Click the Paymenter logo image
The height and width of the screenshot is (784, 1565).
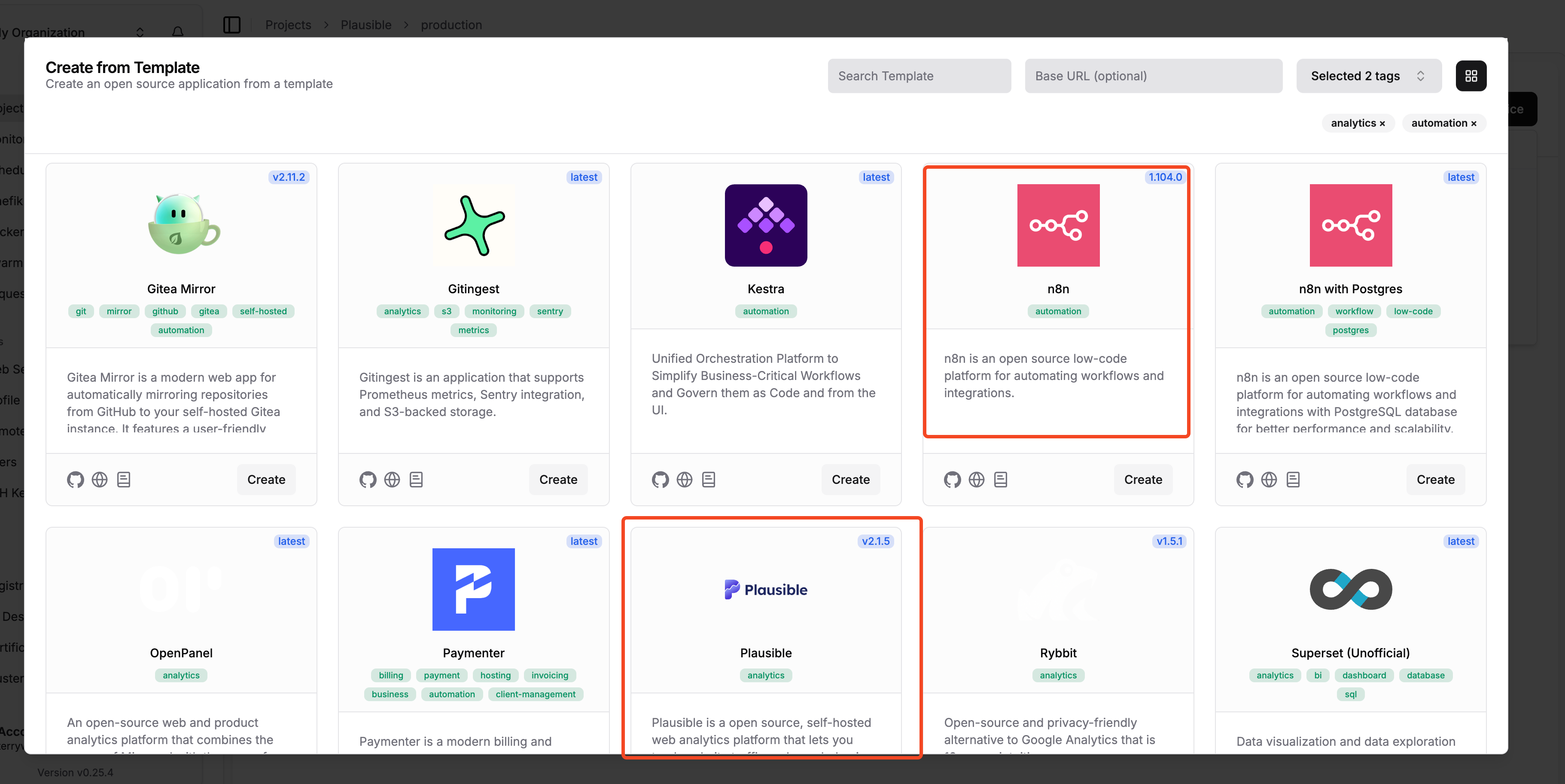click(x=474, y=589)
